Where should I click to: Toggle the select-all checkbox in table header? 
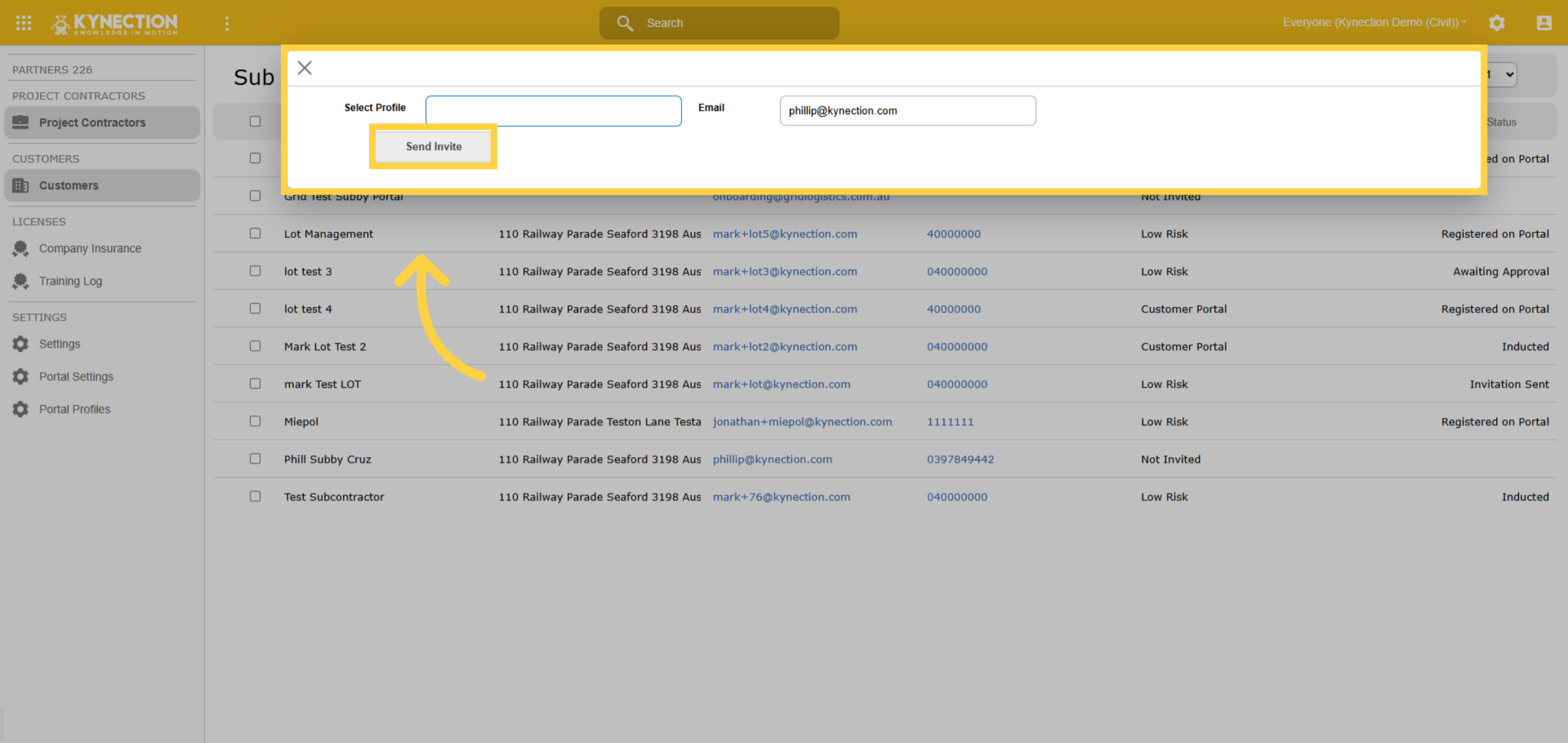point(255,121)
